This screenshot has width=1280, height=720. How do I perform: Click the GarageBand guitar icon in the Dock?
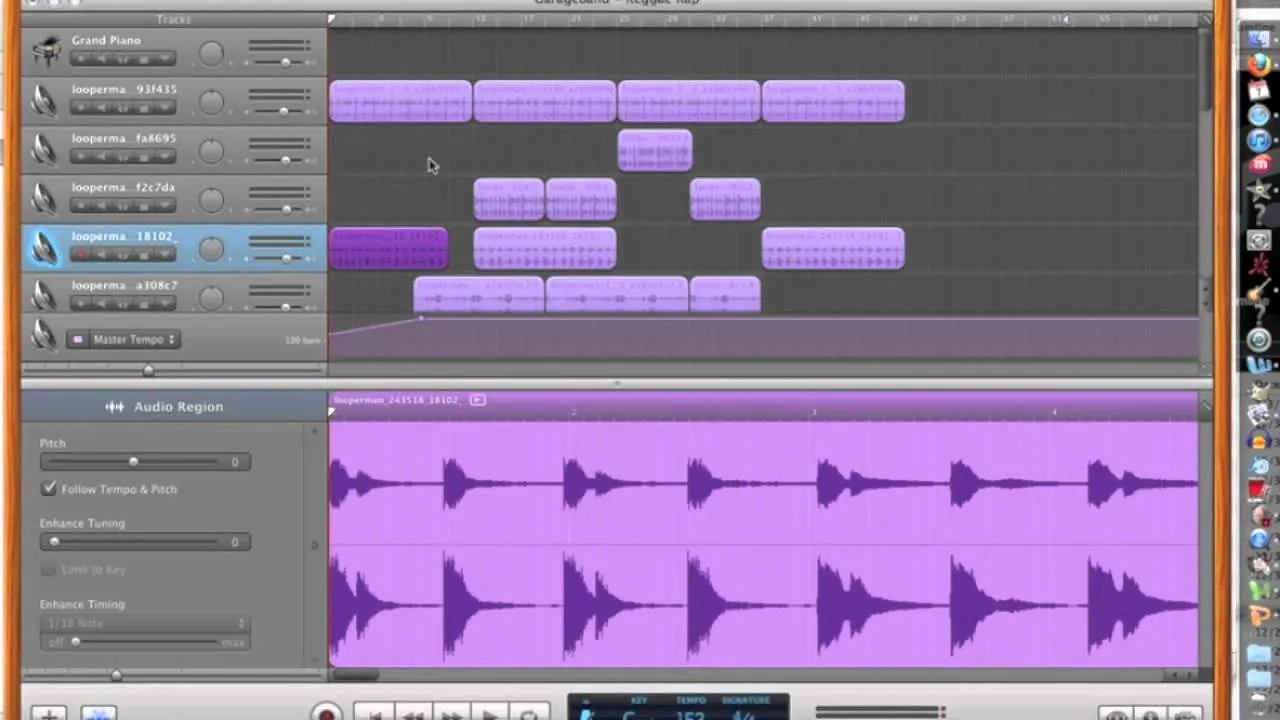1259,291
